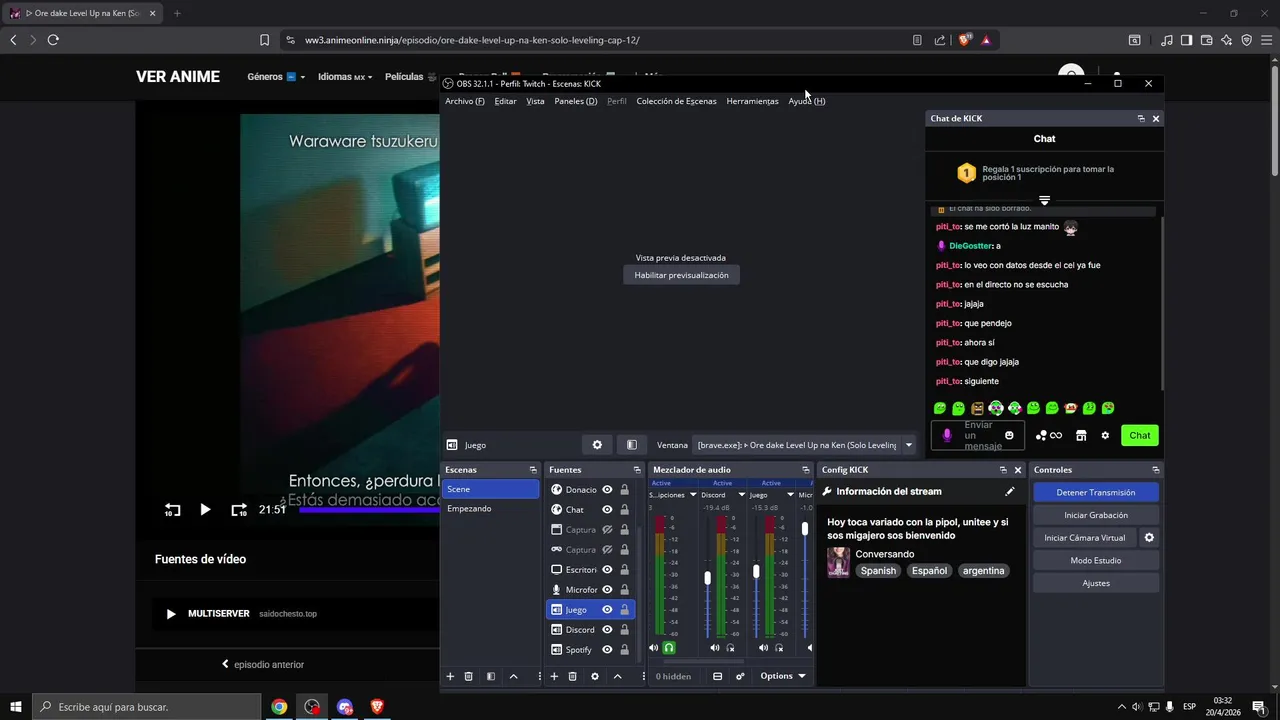Open OBS Ajustes settings button
The width and height of the screenshot is (1280, 720).
click(1096, 583)
